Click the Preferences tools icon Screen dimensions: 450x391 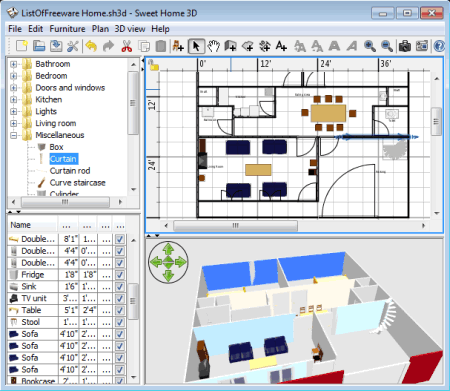pos(72,46)
